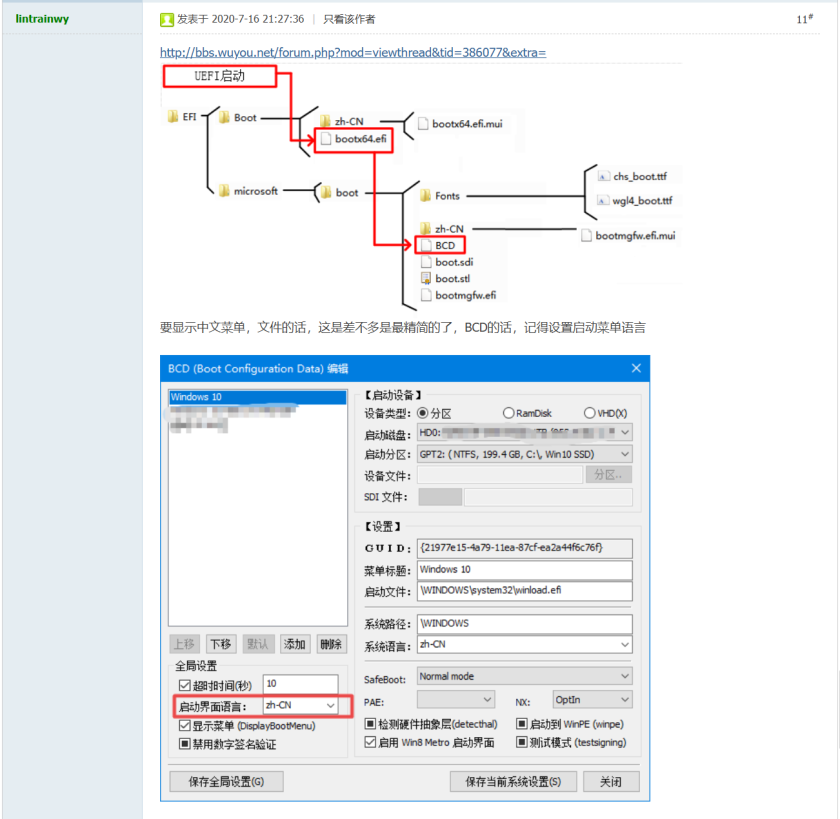Open the 系统语言 zh-CN dropdown

pyautogui.click(x=524, y=644)
